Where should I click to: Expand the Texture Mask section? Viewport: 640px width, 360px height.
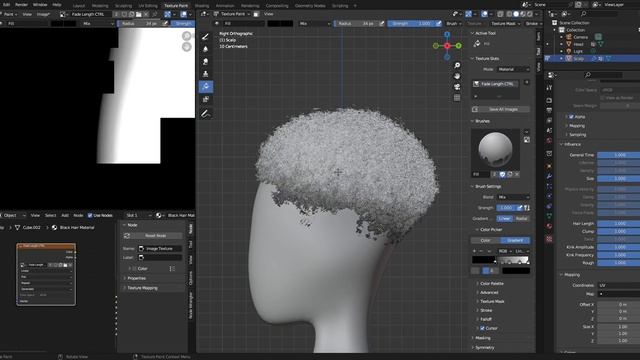492,301
